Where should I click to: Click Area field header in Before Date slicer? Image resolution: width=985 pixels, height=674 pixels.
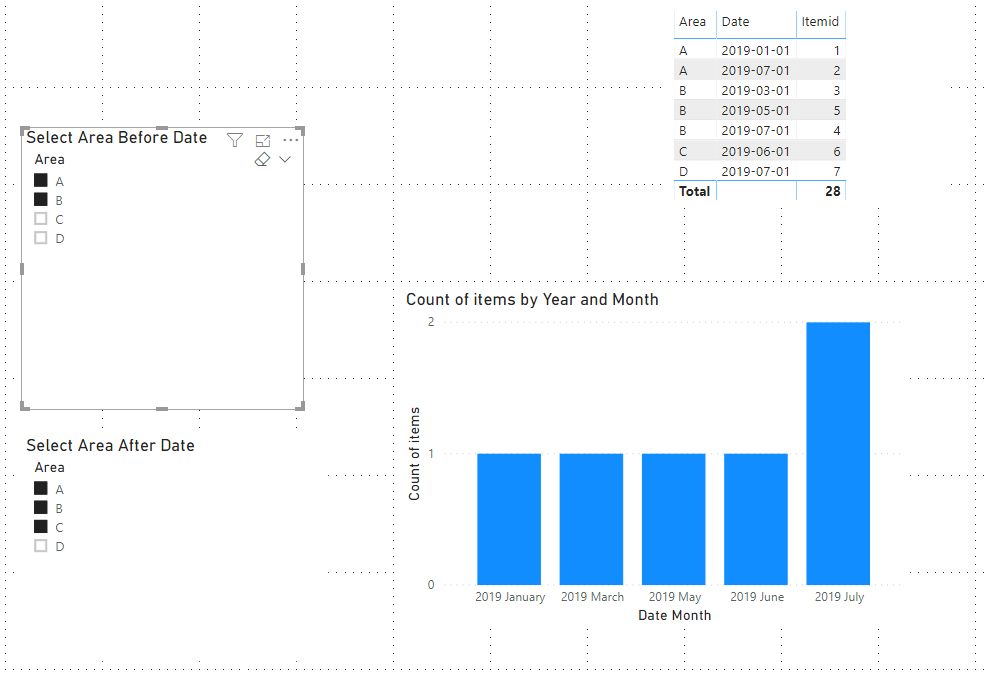50,160
